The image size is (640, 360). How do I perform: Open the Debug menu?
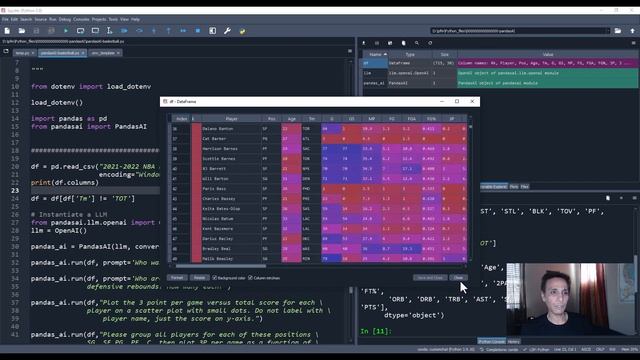tap(64, 19)
